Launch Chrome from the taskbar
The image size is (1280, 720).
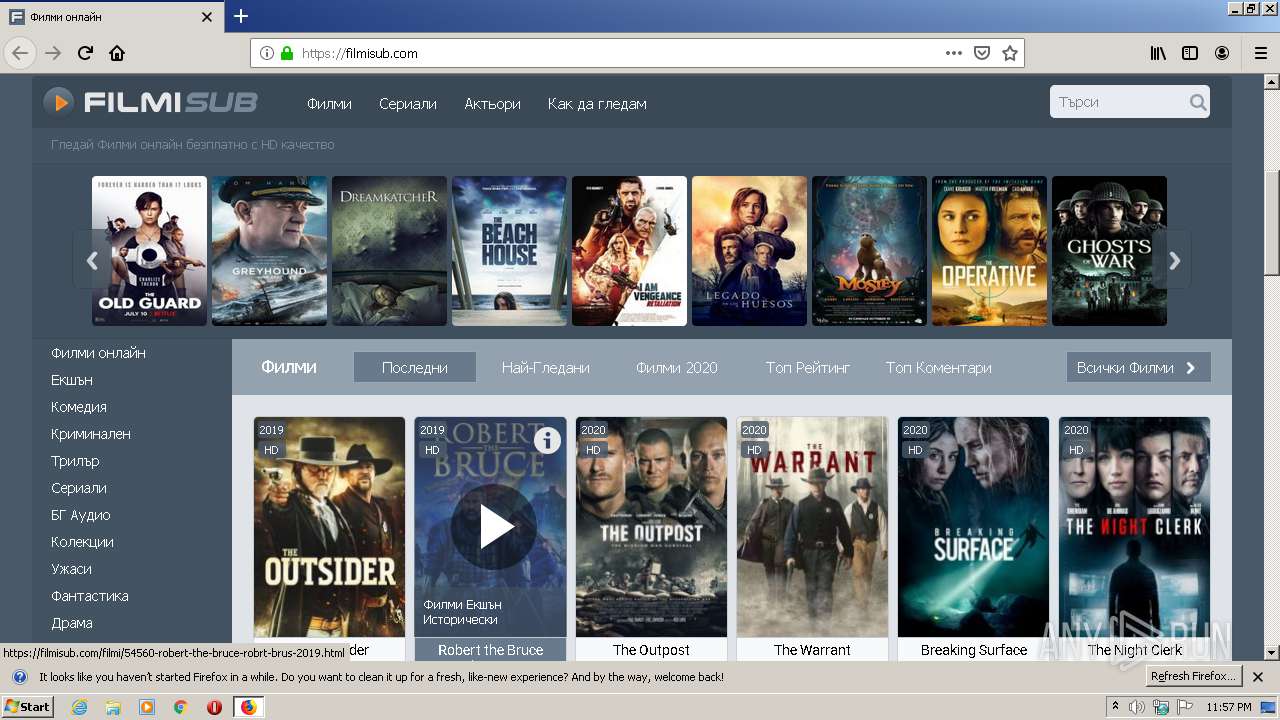point(180,707)
